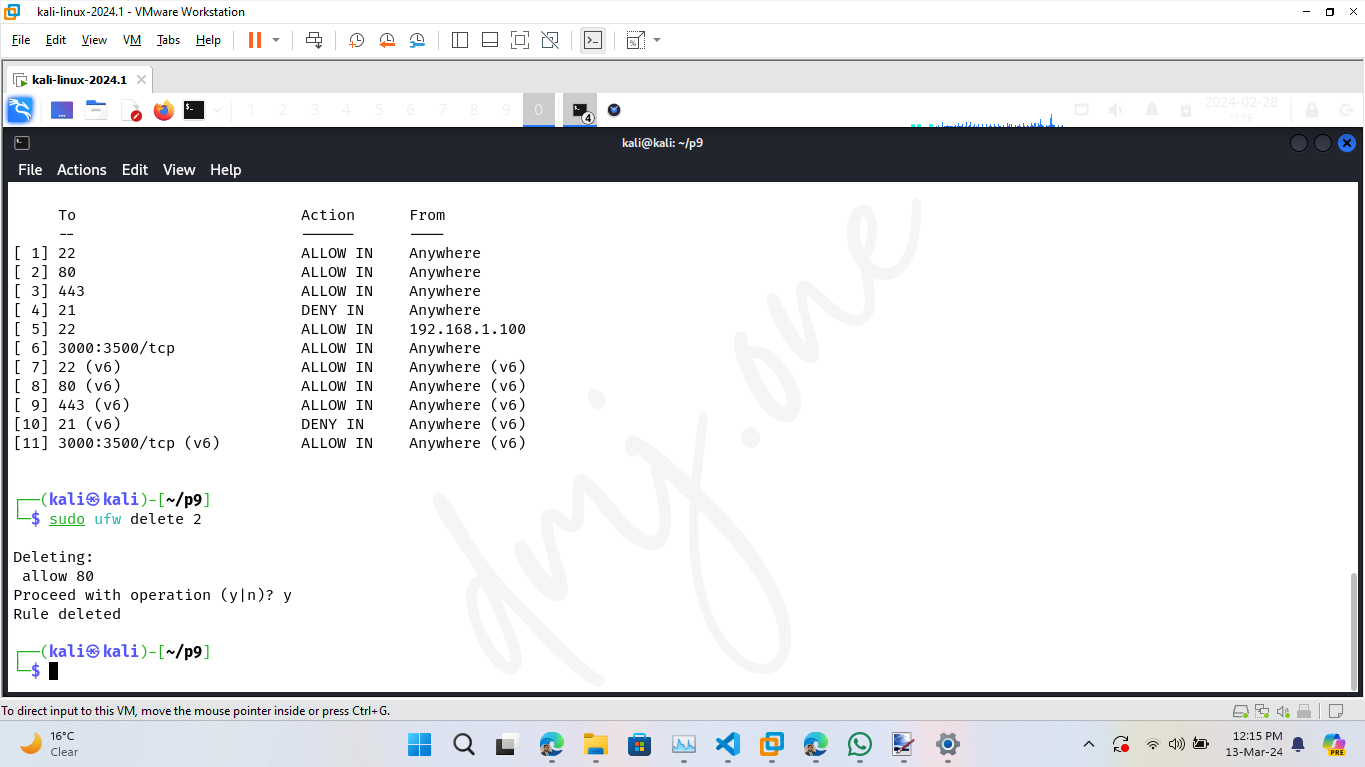Screen dimensions: 1365x767
Task: Open the terminal File menu
Action: pyautogui.click(x=30, y=170)
